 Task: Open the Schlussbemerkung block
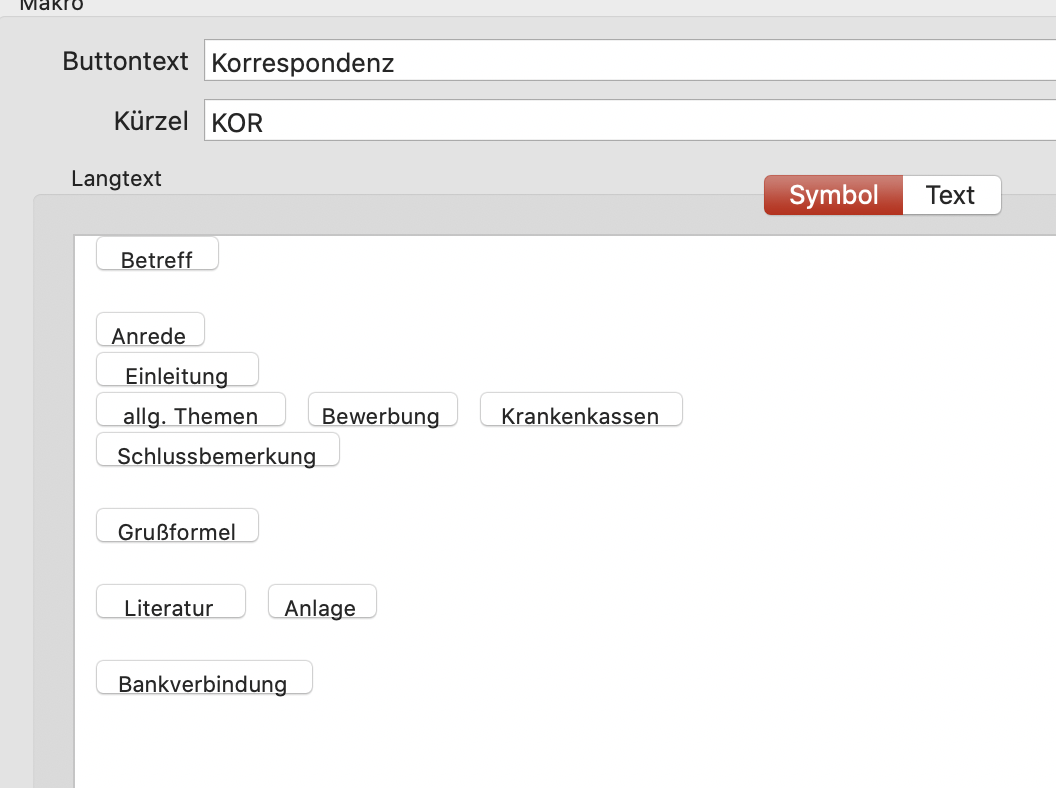(x=218, y=450)
